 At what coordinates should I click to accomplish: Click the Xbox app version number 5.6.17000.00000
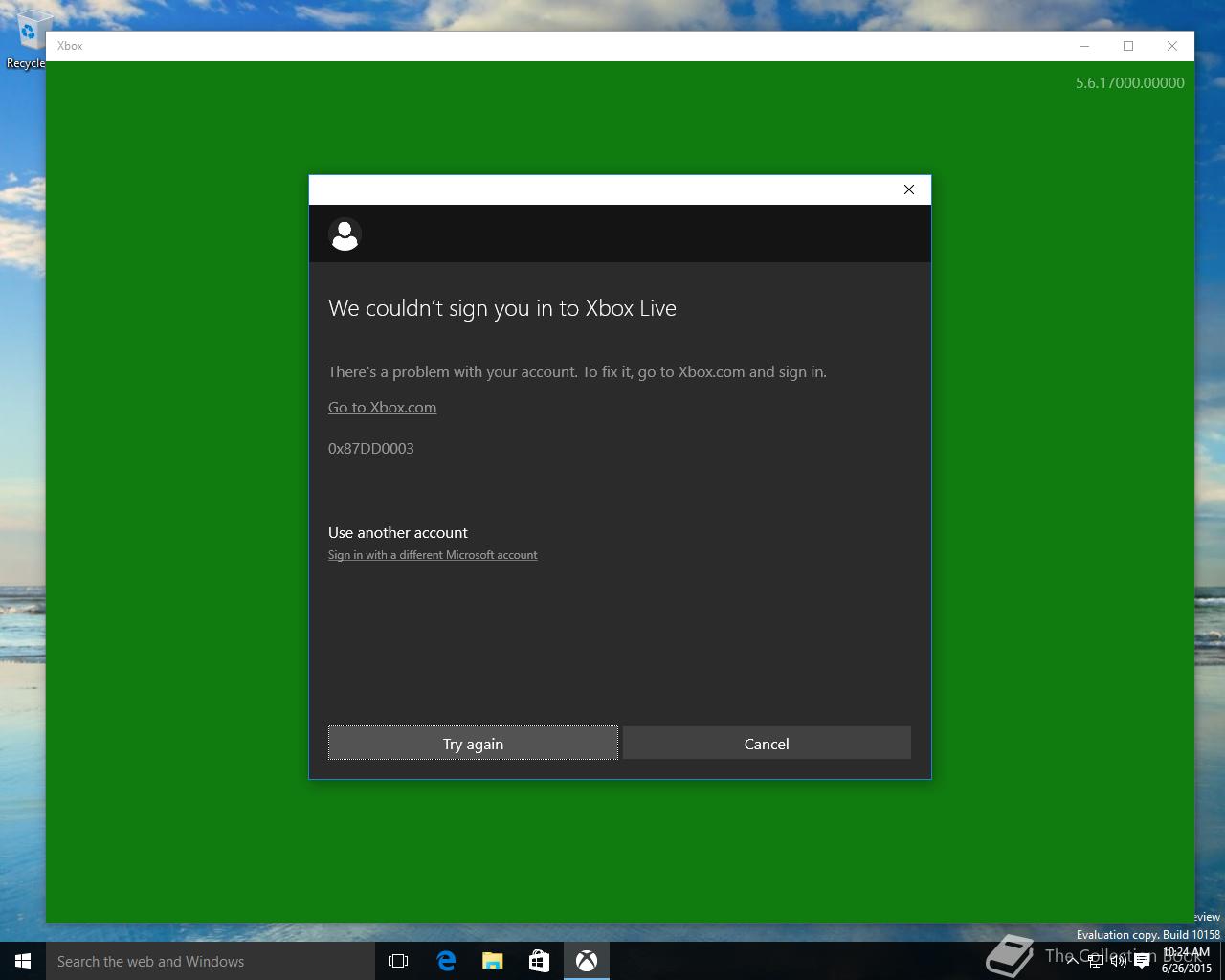(x=1130, y=83)
